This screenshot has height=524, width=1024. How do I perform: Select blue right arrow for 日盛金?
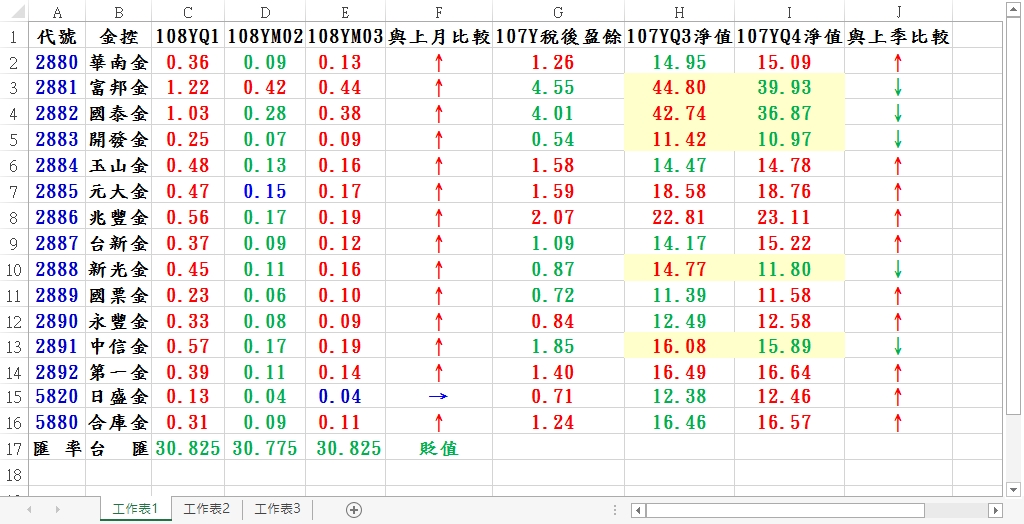coord(439,397)
